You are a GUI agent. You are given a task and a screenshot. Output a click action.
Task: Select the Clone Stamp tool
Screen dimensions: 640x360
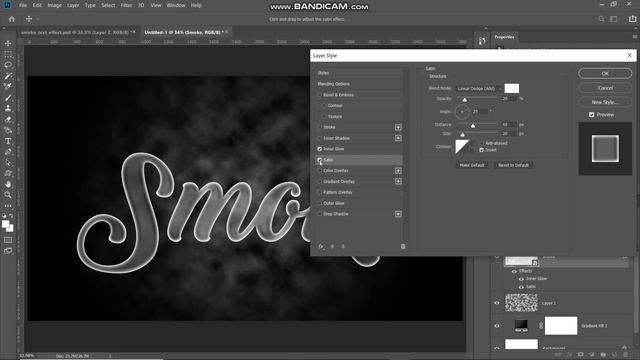click(x=8, y=108)
